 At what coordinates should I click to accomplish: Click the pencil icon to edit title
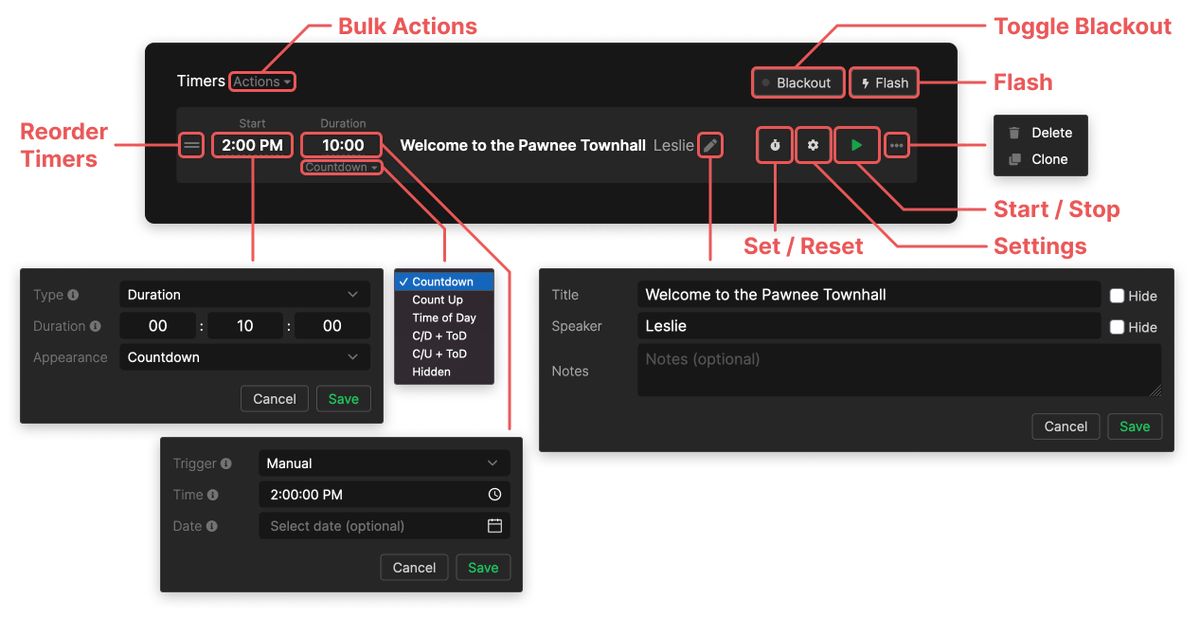(710, 145)
